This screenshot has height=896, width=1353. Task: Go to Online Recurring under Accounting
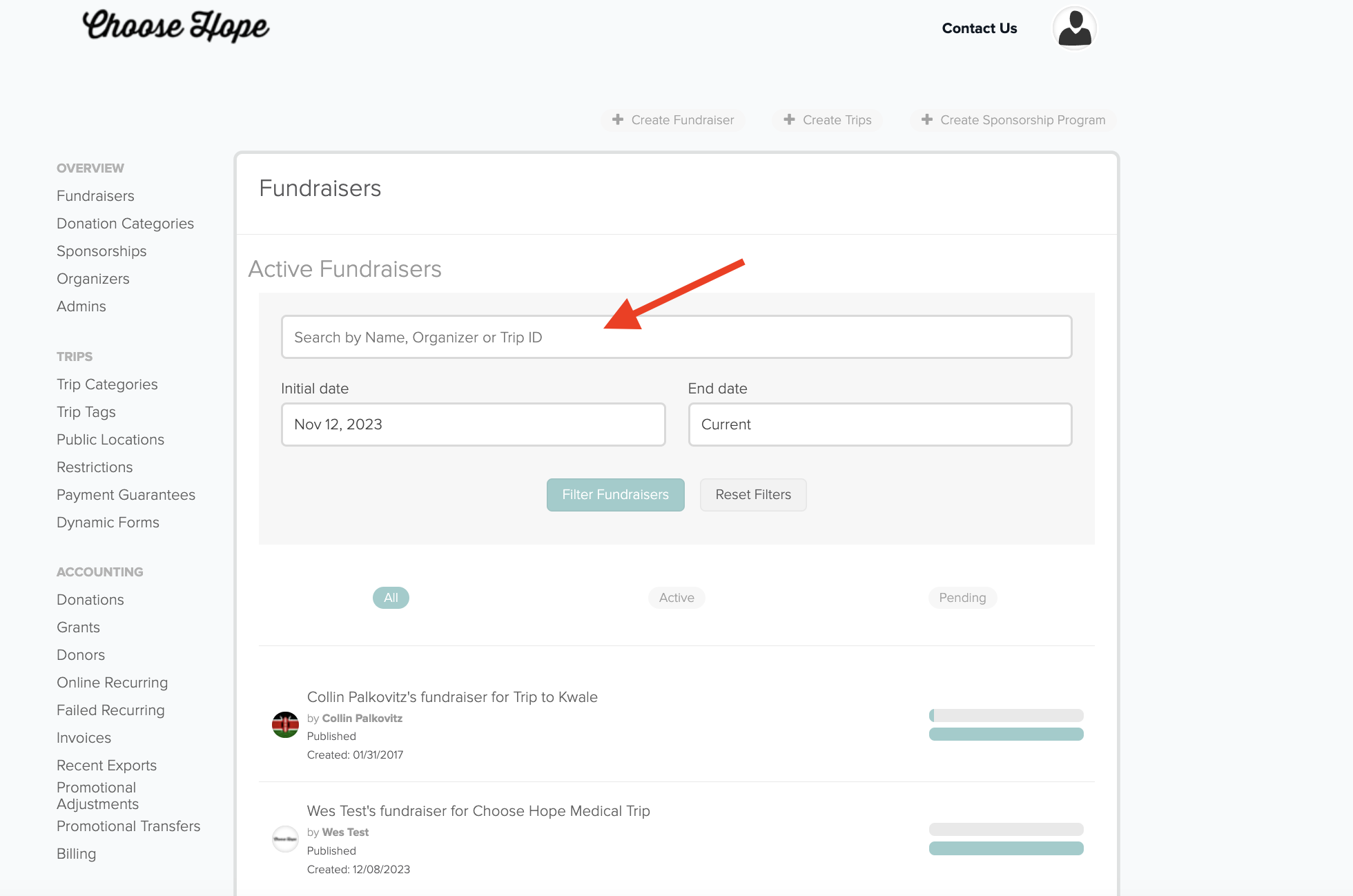click(x=112, y=683)
